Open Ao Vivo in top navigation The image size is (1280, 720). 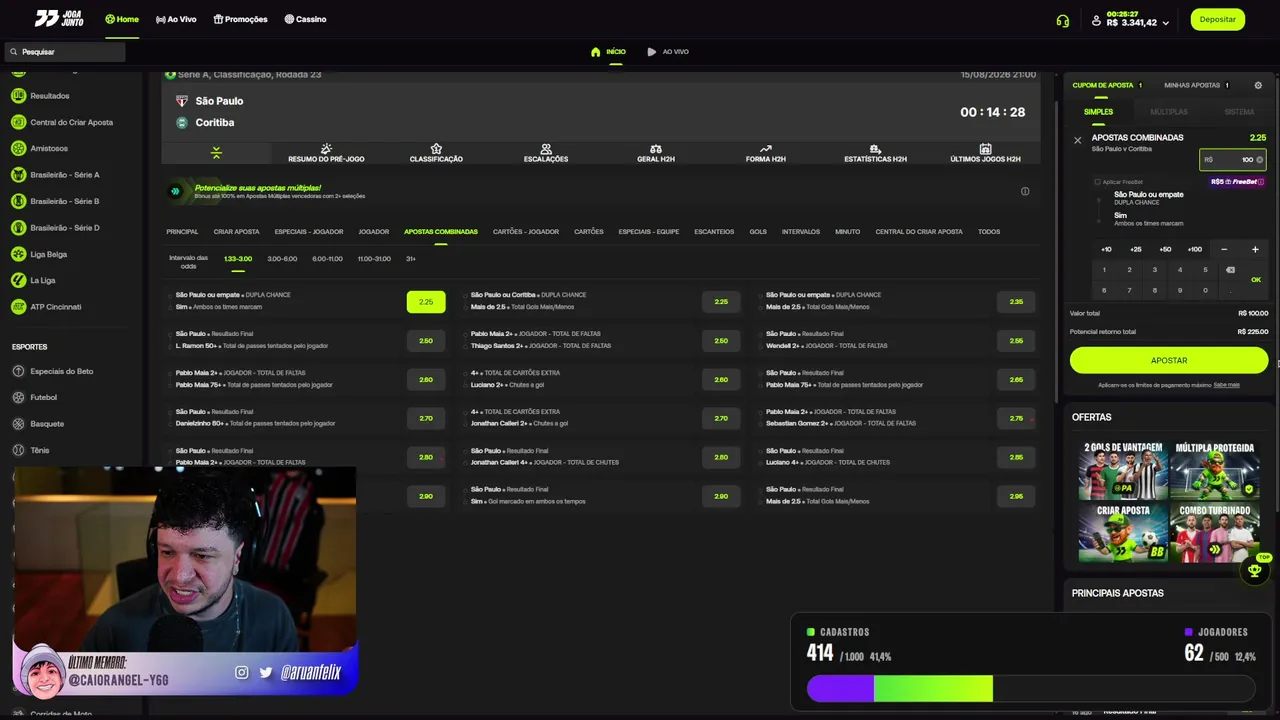[x=176, y=19]
